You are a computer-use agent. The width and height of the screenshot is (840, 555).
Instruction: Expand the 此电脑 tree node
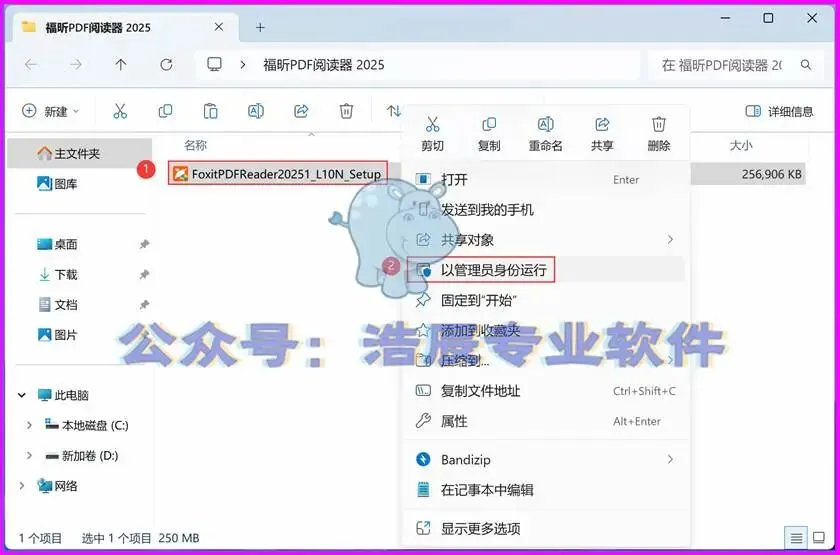coord(22,395)
